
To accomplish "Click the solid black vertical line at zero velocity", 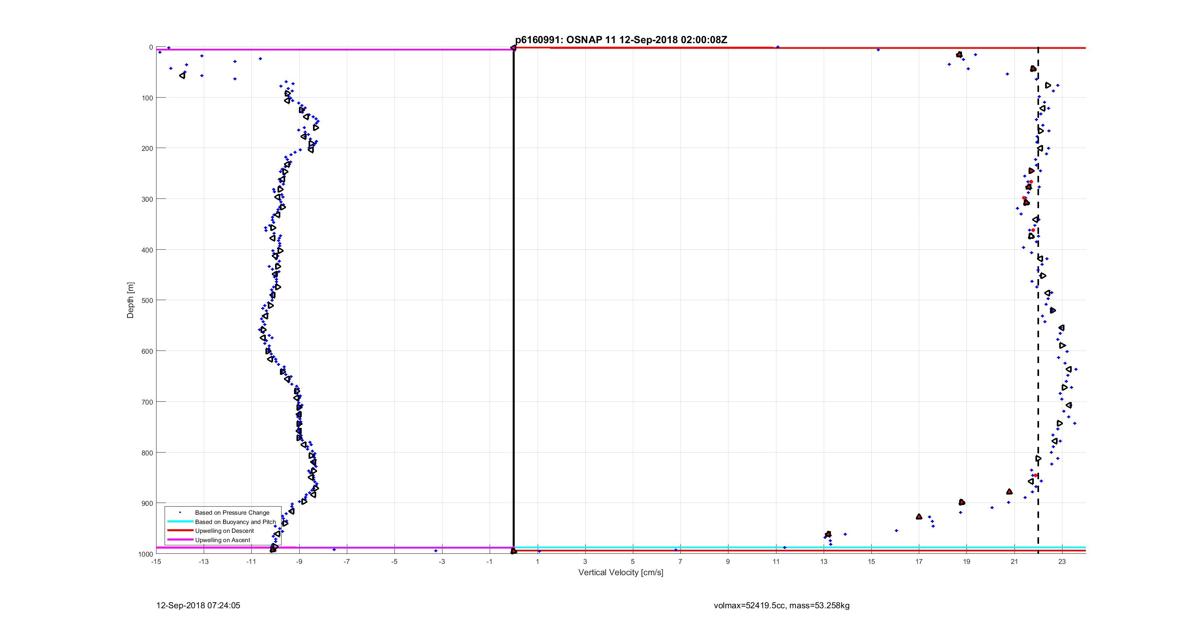I will [513, 300].
